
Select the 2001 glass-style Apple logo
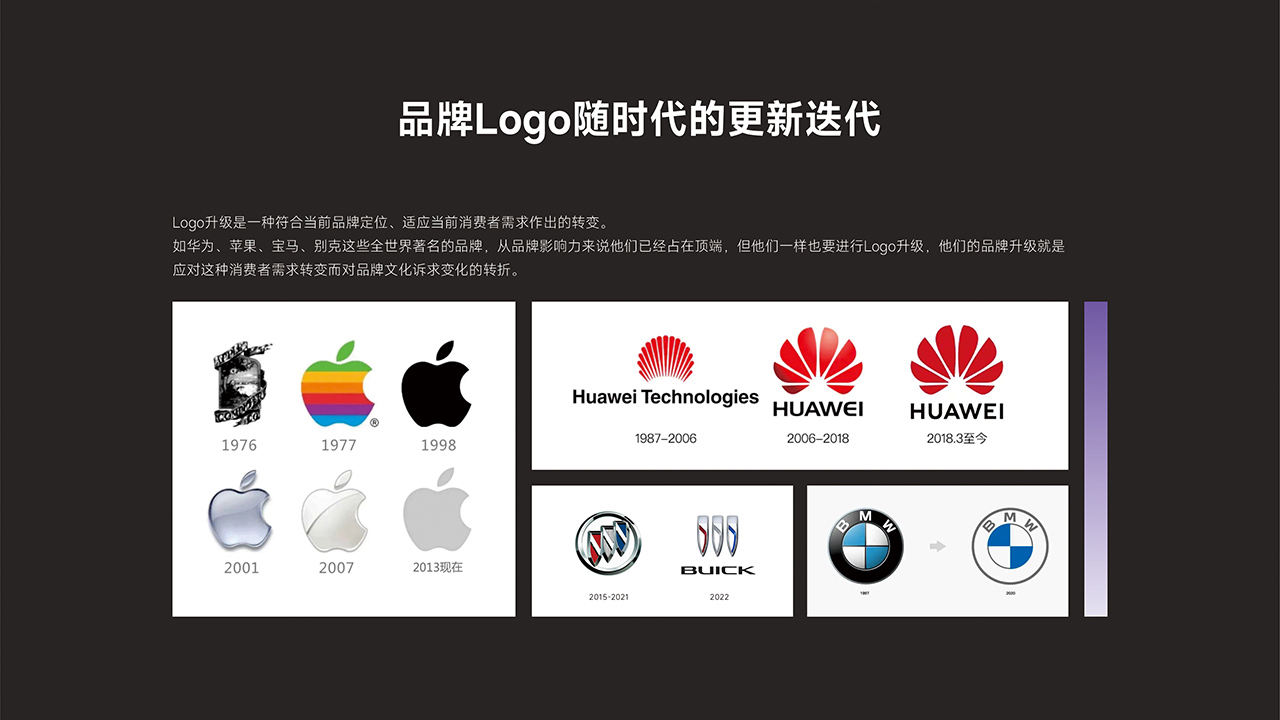[x=240, y=516]
